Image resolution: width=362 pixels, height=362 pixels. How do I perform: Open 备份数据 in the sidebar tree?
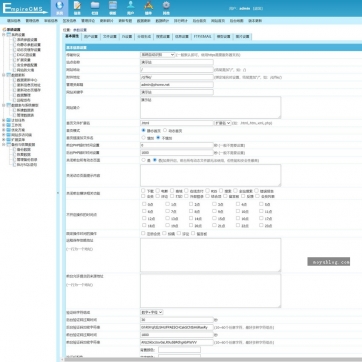pyautogui.click(x=23, y=150)
